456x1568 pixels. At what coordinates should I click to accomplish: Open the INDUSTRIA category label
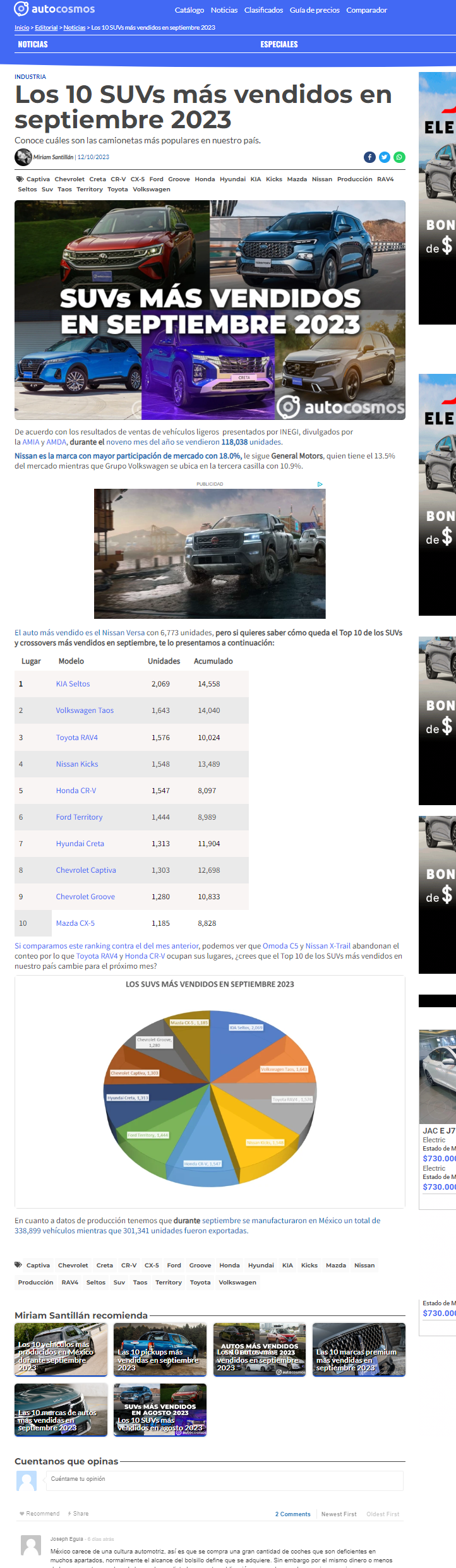pyautogui.click(x=30, y=77)
